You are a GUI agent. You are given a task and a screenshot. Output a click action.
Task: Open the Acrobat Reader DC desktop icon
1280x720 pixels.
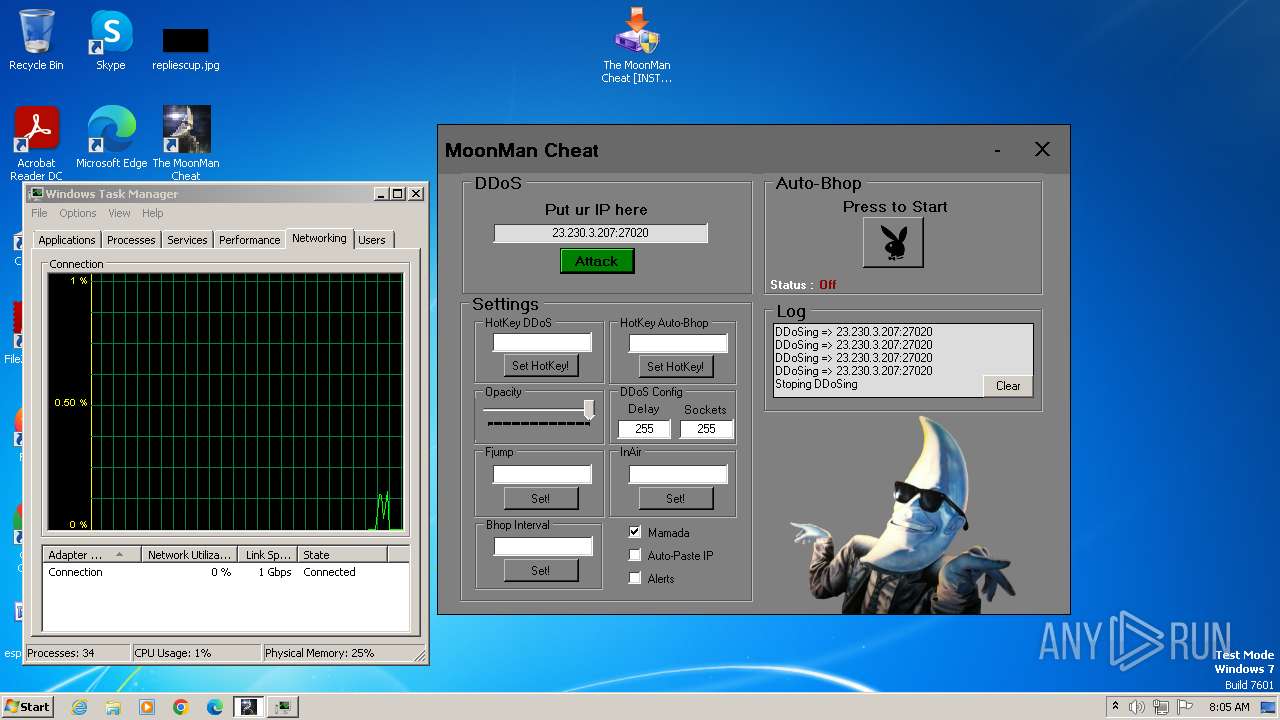36,143
